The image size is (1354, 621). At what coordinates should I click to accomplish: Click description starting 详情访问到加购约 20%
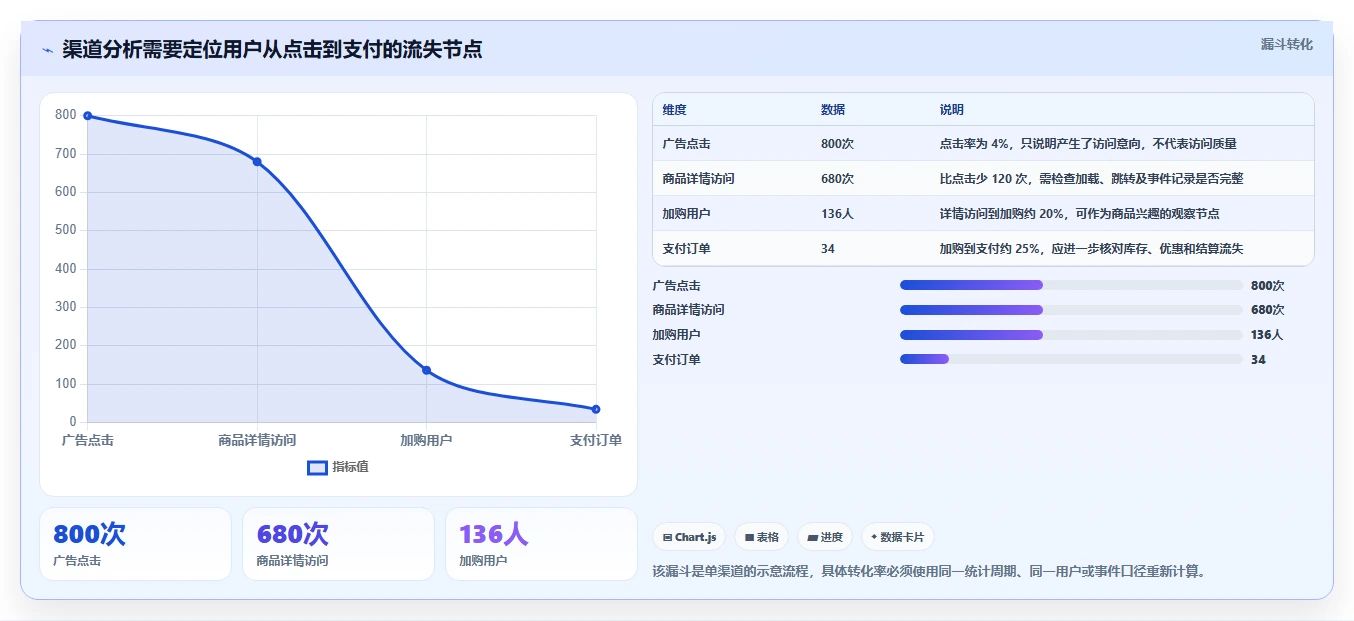[x=1079, y=213]
